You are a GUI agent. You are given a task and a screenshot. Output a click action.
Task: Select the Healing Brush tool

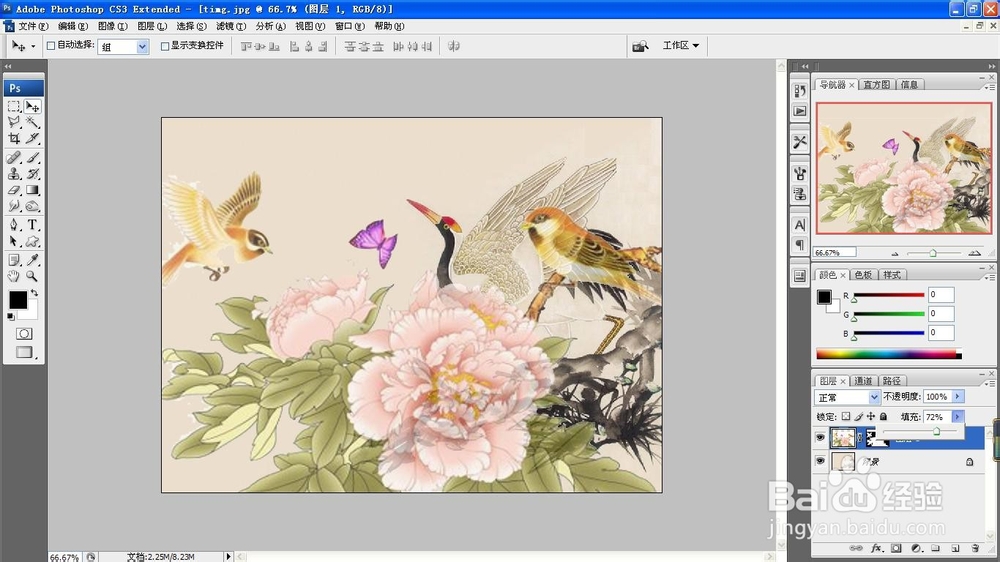(14, 158)
